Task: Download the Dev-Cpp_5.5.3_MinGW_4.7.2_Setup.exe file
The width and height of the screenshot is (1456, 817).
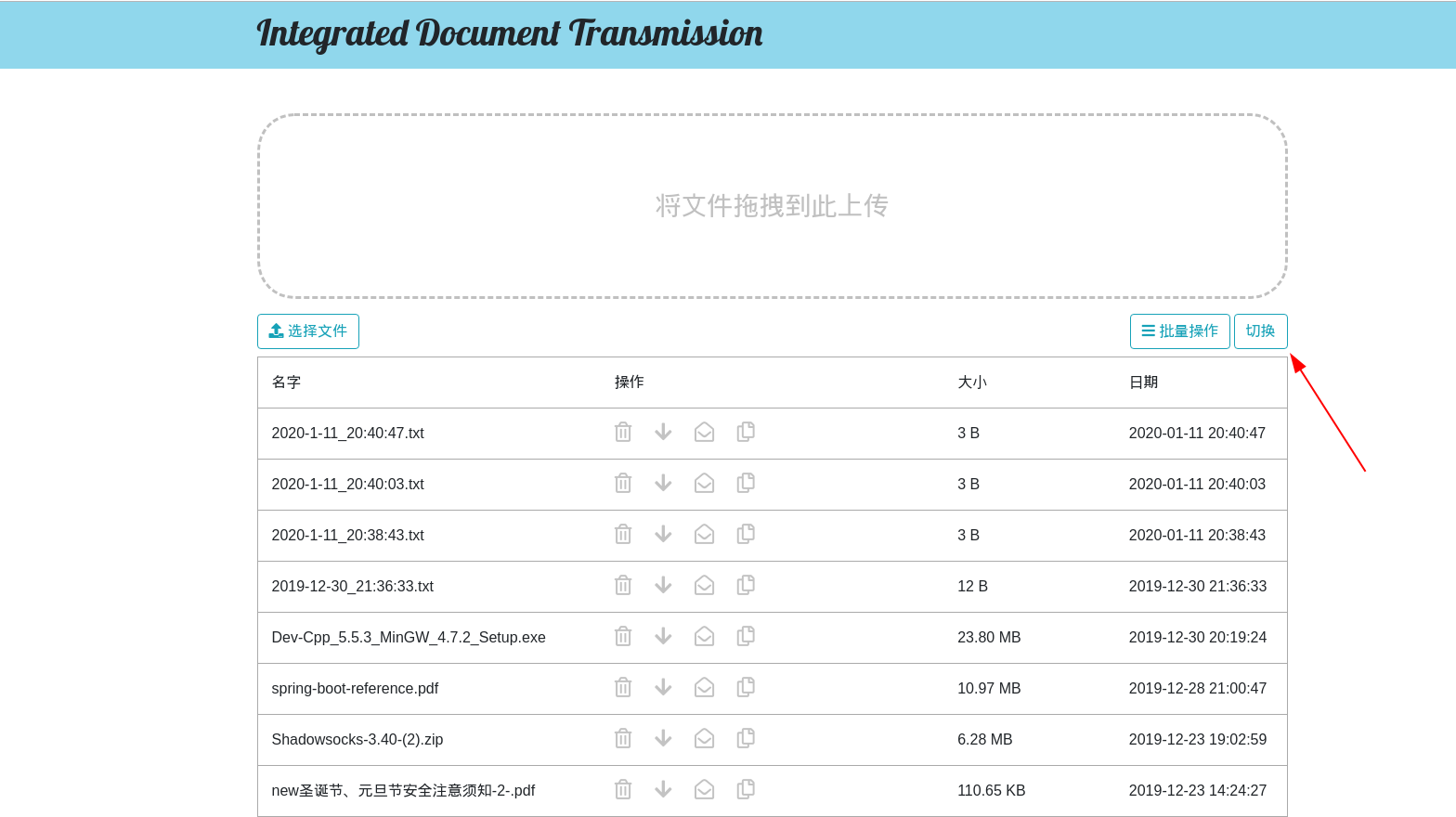Action: [663, 637]
